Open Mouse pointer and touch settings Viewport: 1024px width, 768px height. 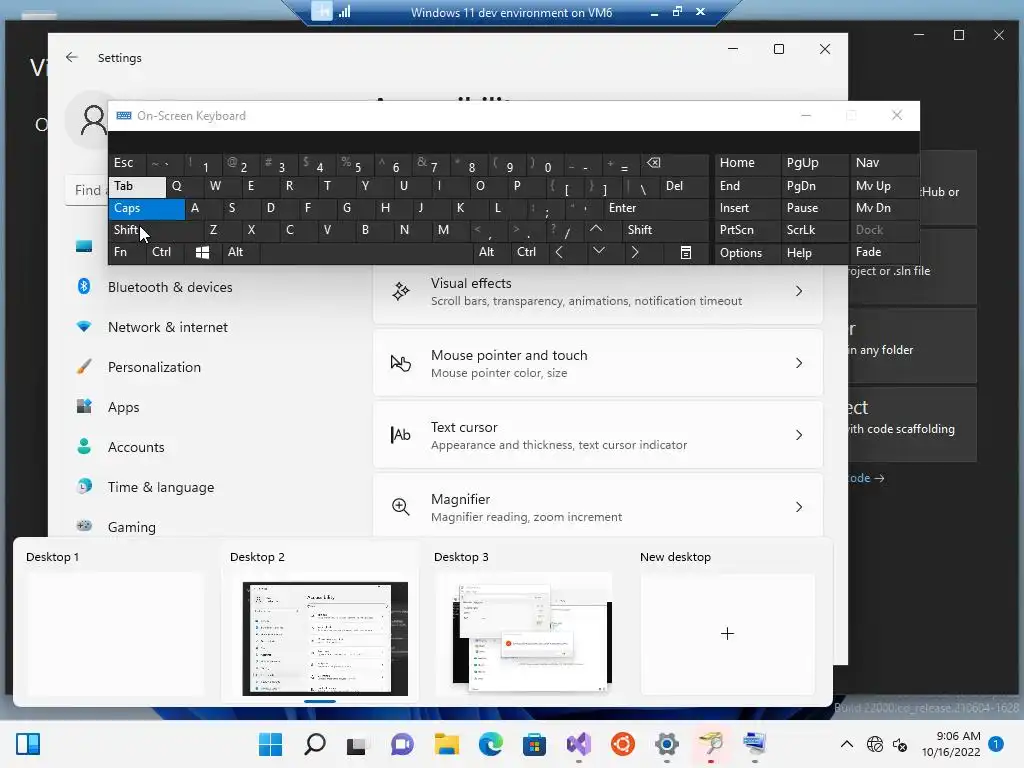598,363
